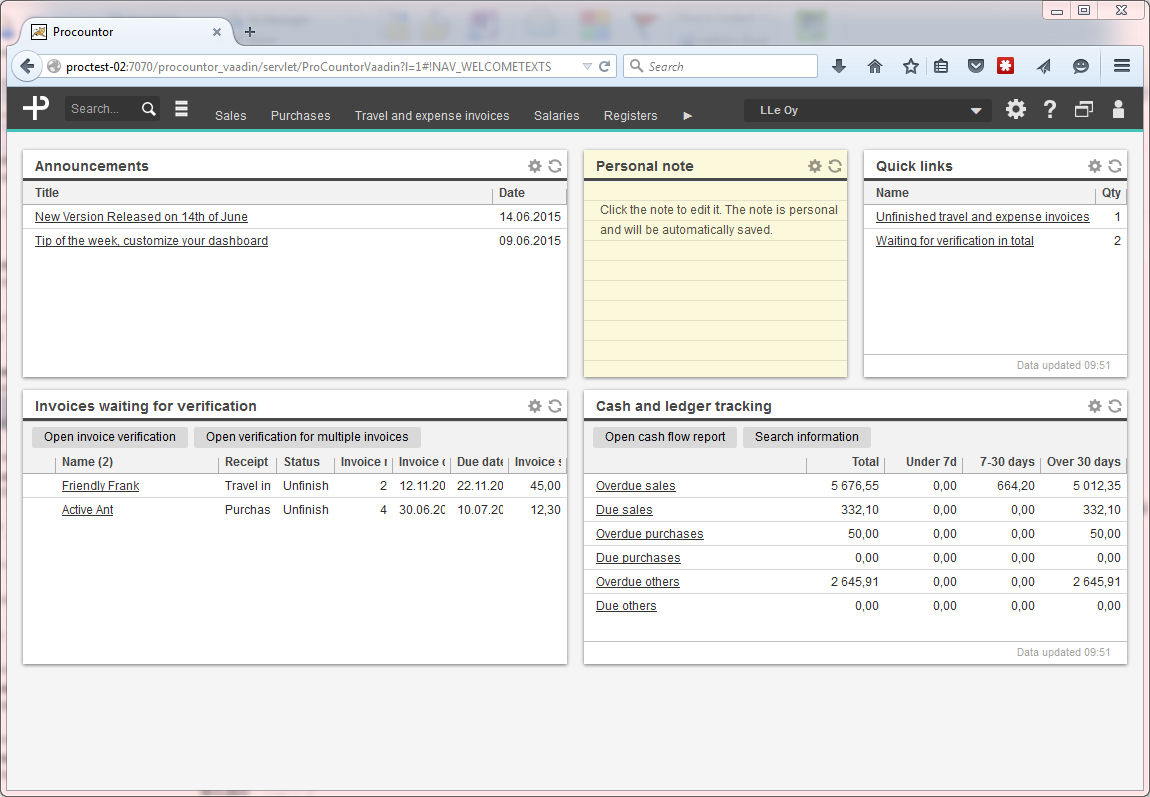
Task: Open the hamburger list menu beside app search
Action: tap(181, 109)
